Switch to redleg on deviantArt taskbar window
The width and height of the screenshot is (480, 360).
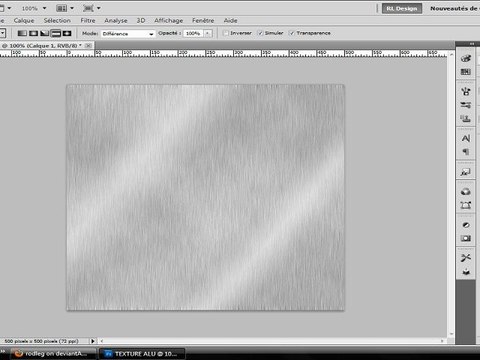click(x=53, y=354)
